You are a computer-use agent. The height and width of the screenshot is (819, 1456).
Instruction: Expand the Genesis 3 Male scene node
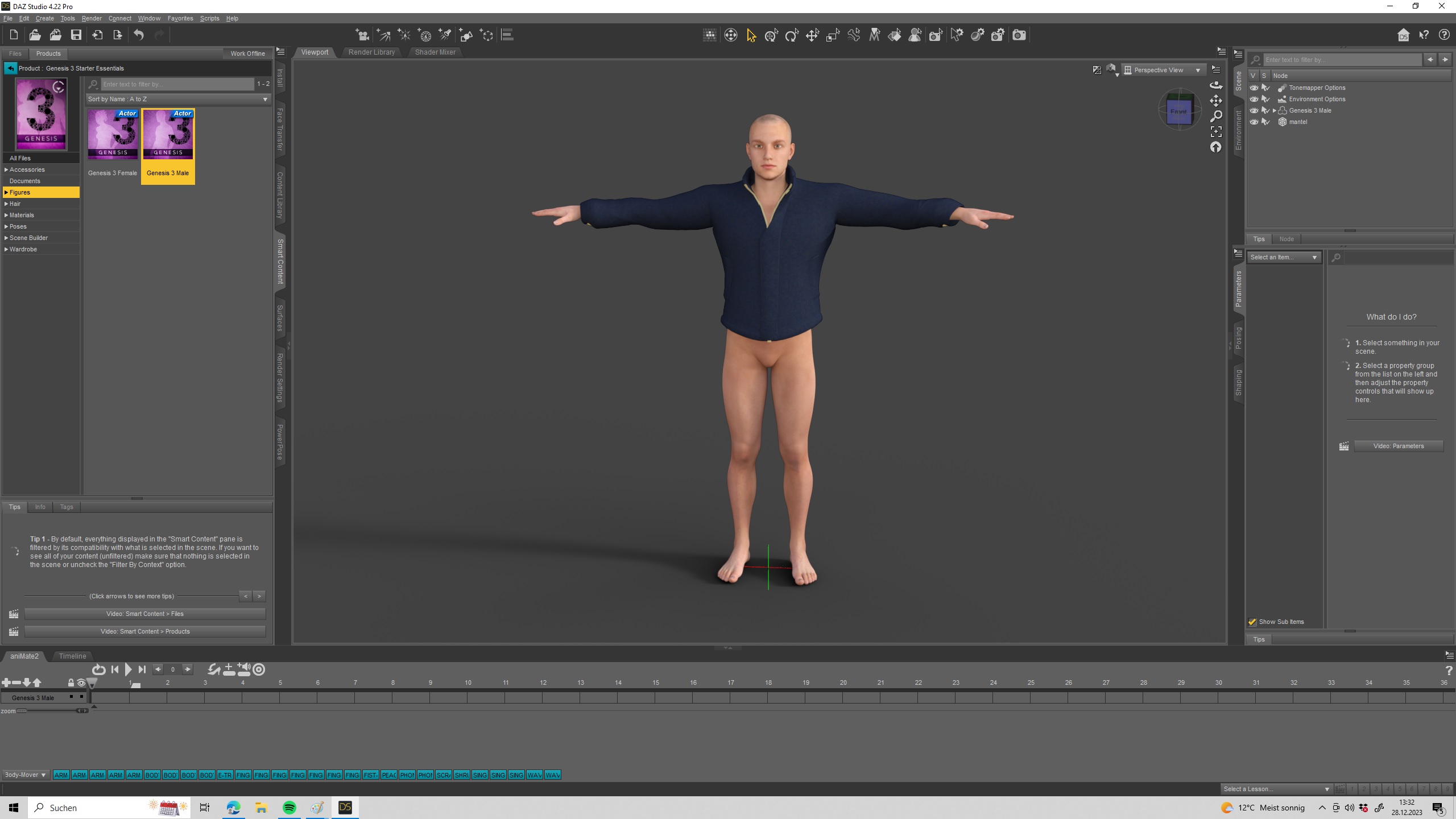[x=1274, y=110]
